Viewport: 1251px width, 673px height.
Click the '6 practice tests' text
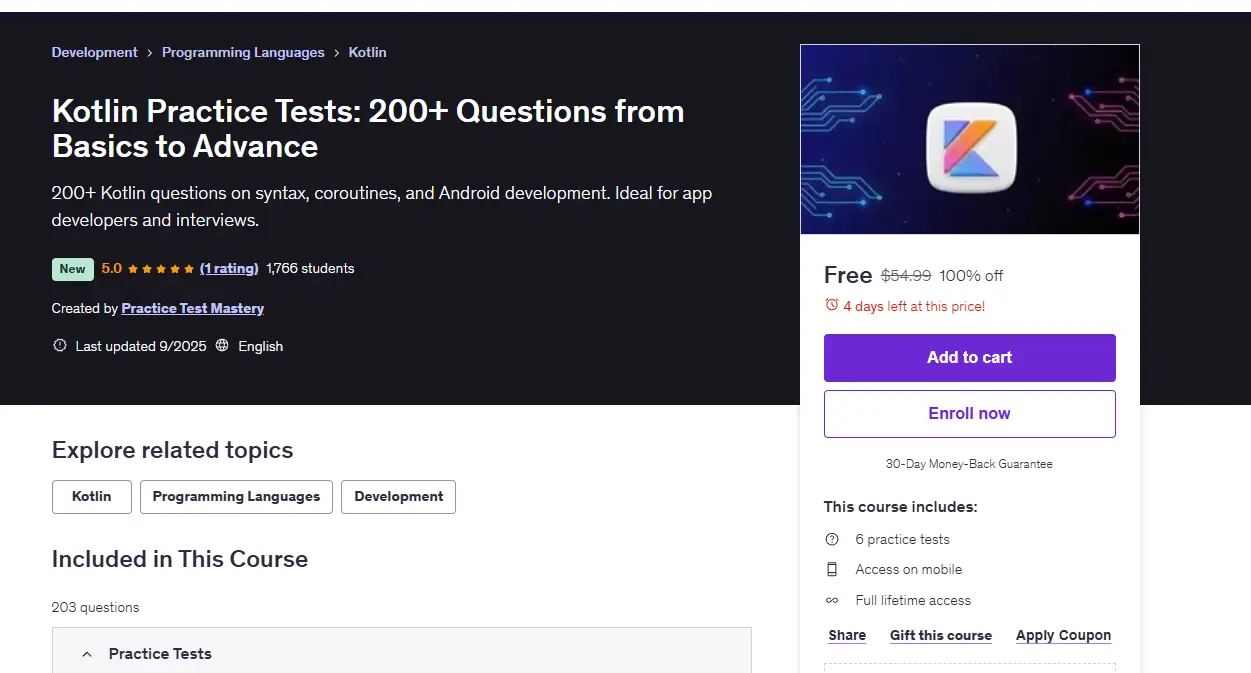click(902, 539)
